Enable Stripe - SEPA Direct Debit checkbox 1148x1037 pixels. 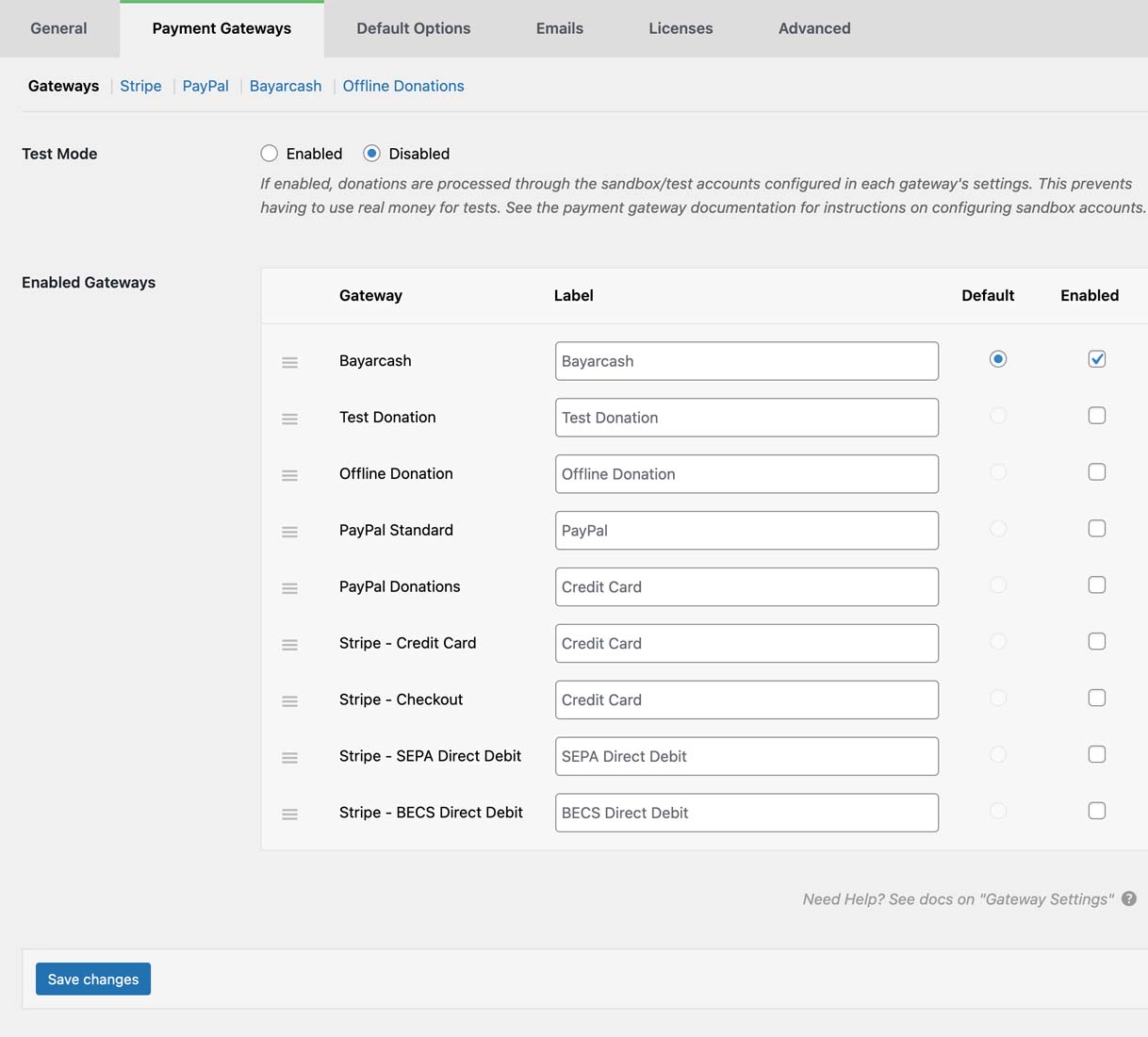click(1097, 755)
